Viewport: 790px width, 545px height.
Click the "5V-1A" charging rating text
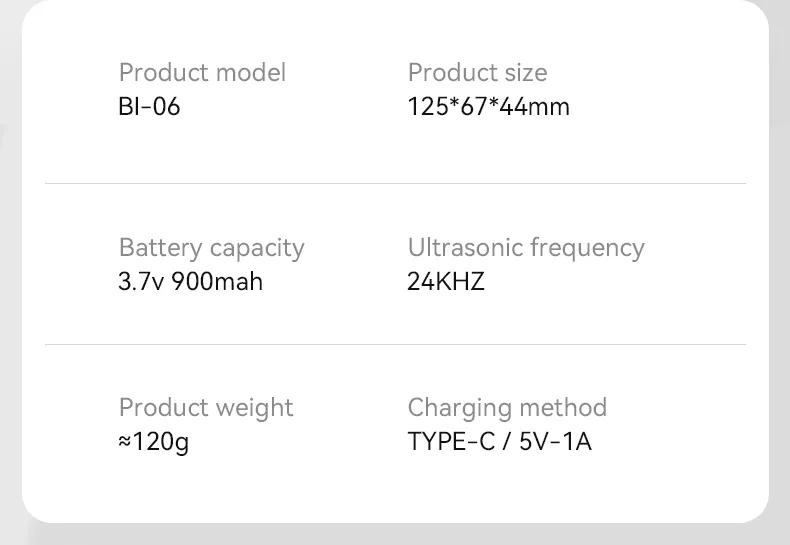555,441
